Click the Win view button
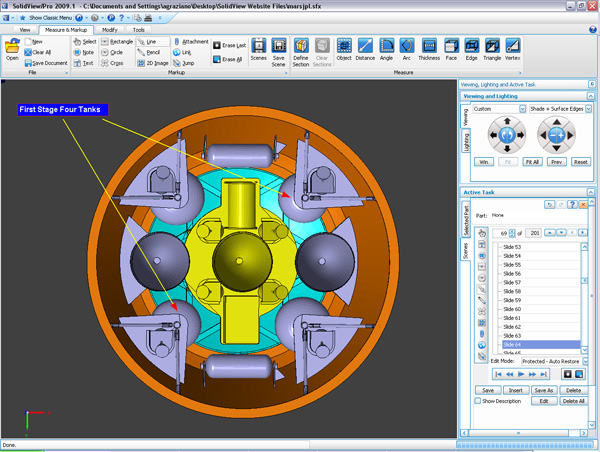The width and height of the screenshot is (600, 452). click(484, 162)
